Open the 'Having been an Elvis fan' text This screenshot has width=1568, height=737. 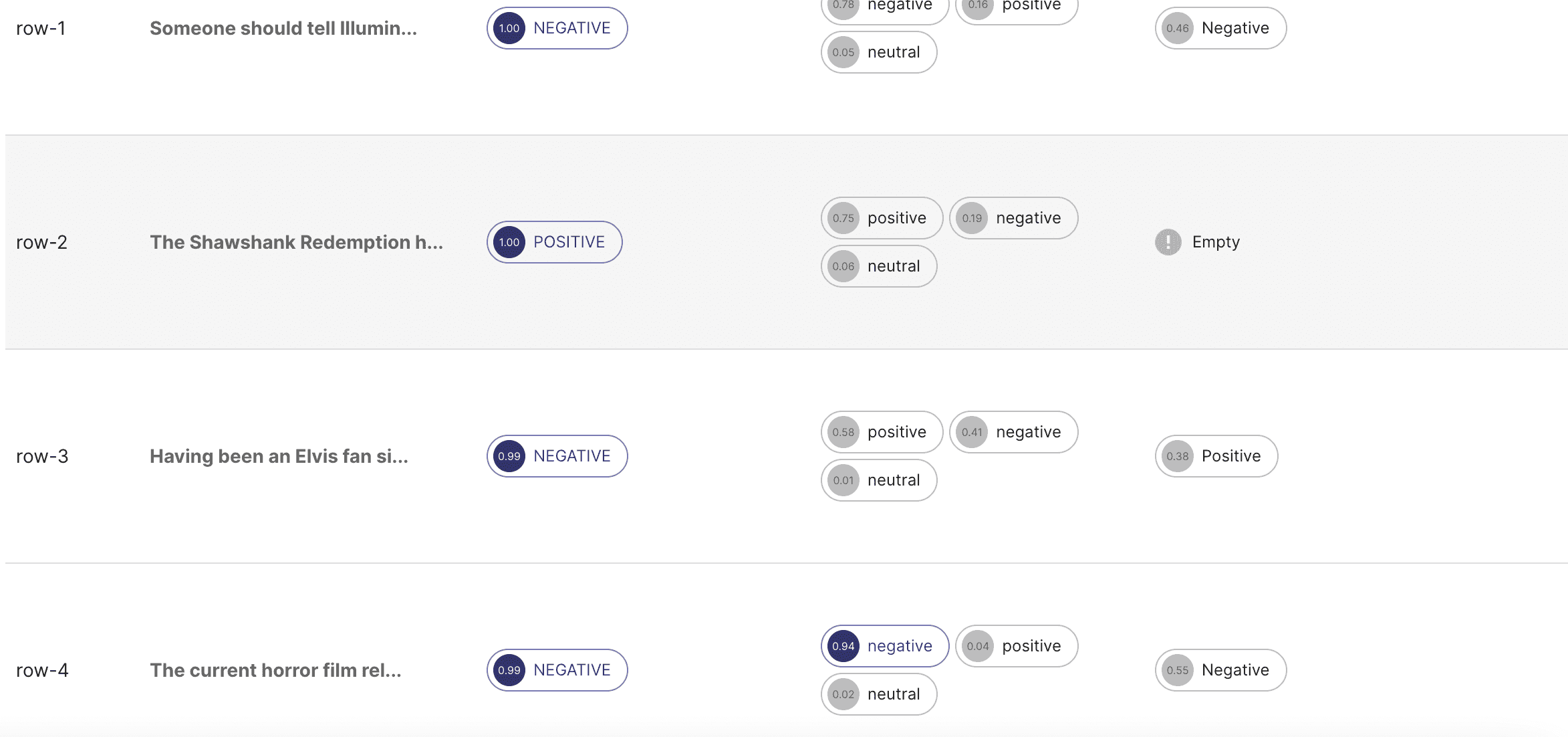pos(279,456)
